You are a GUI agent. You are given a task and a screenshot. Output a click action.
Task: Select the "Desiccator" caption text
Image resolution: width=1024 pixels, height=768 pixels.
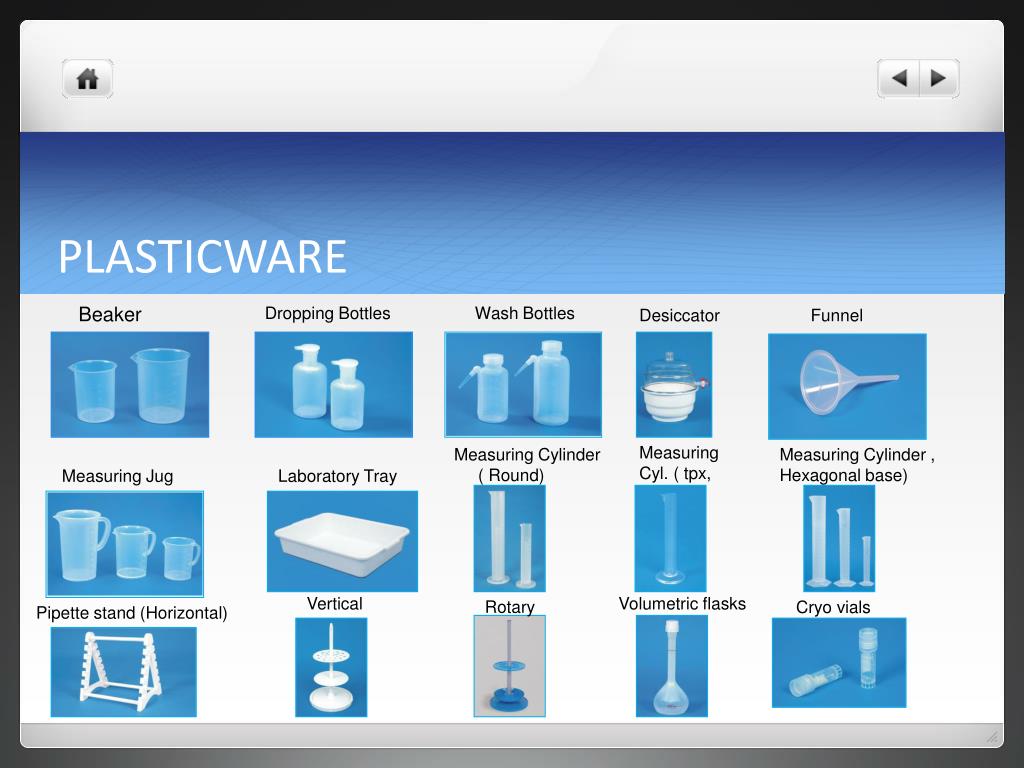click(679, 315)
